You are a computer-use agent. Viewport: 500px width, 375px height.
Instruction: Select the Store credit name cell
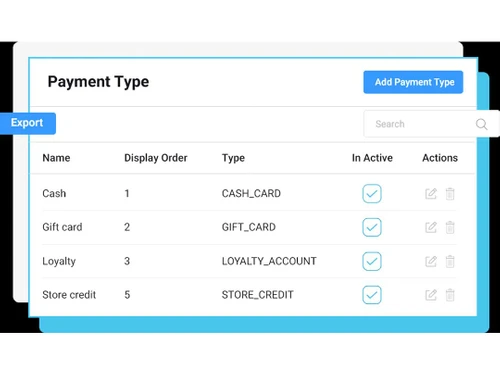[x=69, y=295]
